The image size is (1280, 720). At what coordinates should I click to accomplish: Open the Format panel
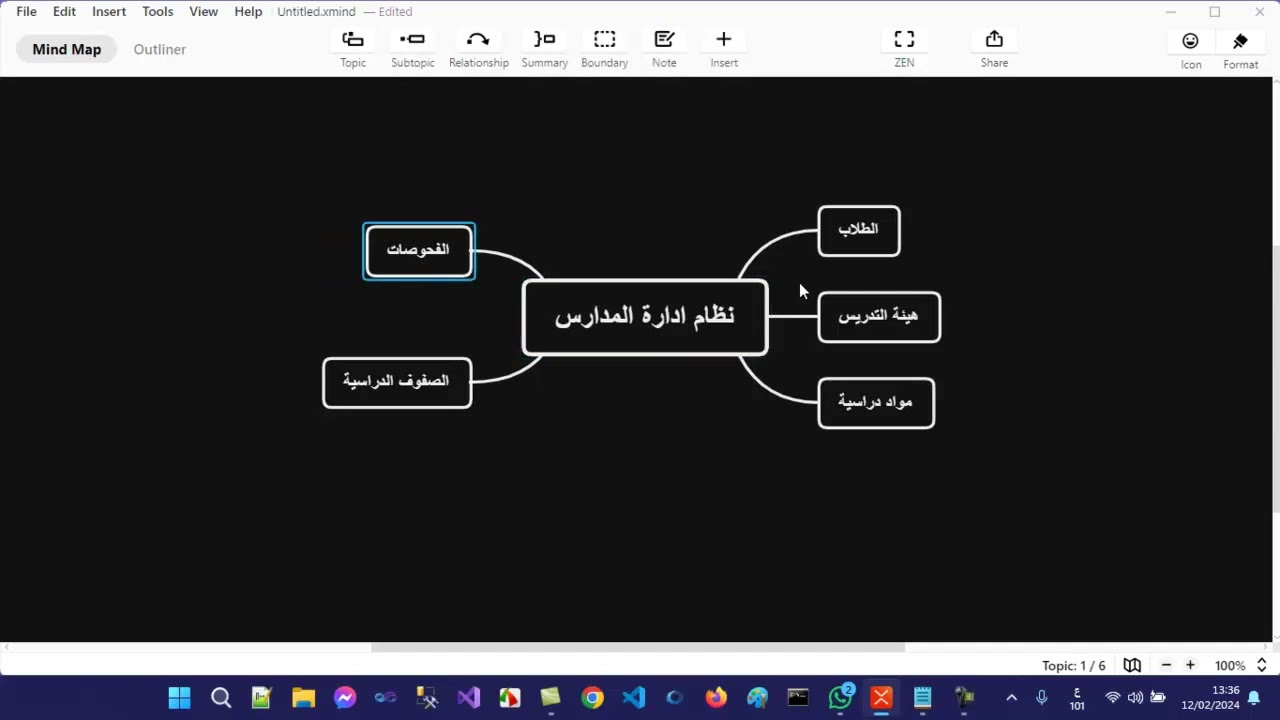pyautogui.click(x=1240, y=50)
